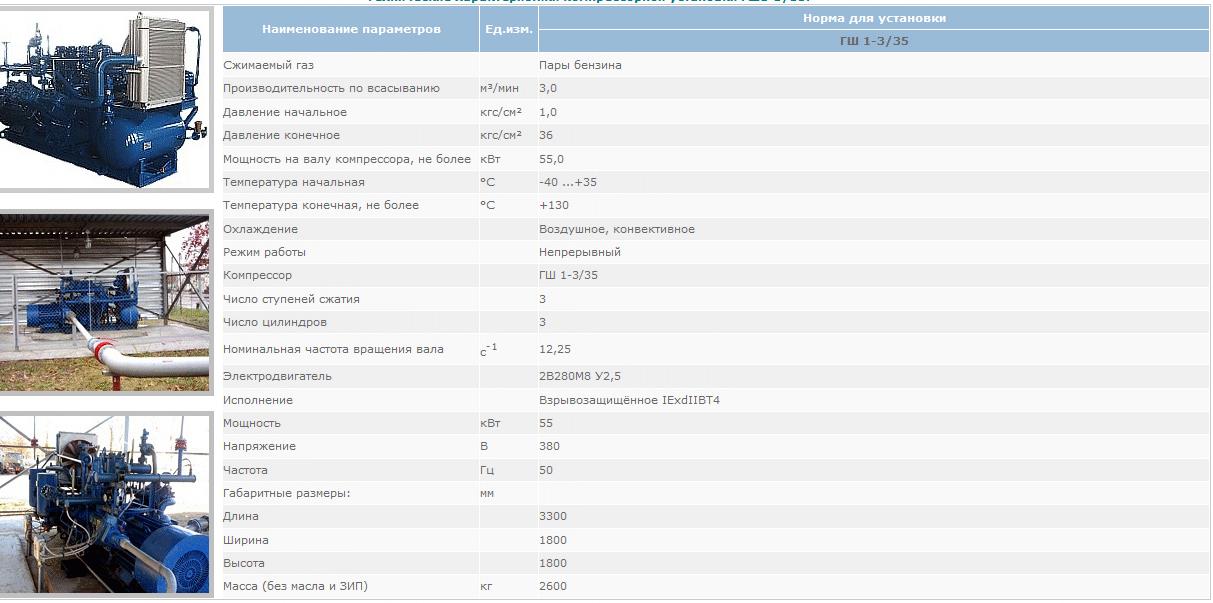
Task: Click the 'м³/мин' unit cell
Action: click(499, 88)
